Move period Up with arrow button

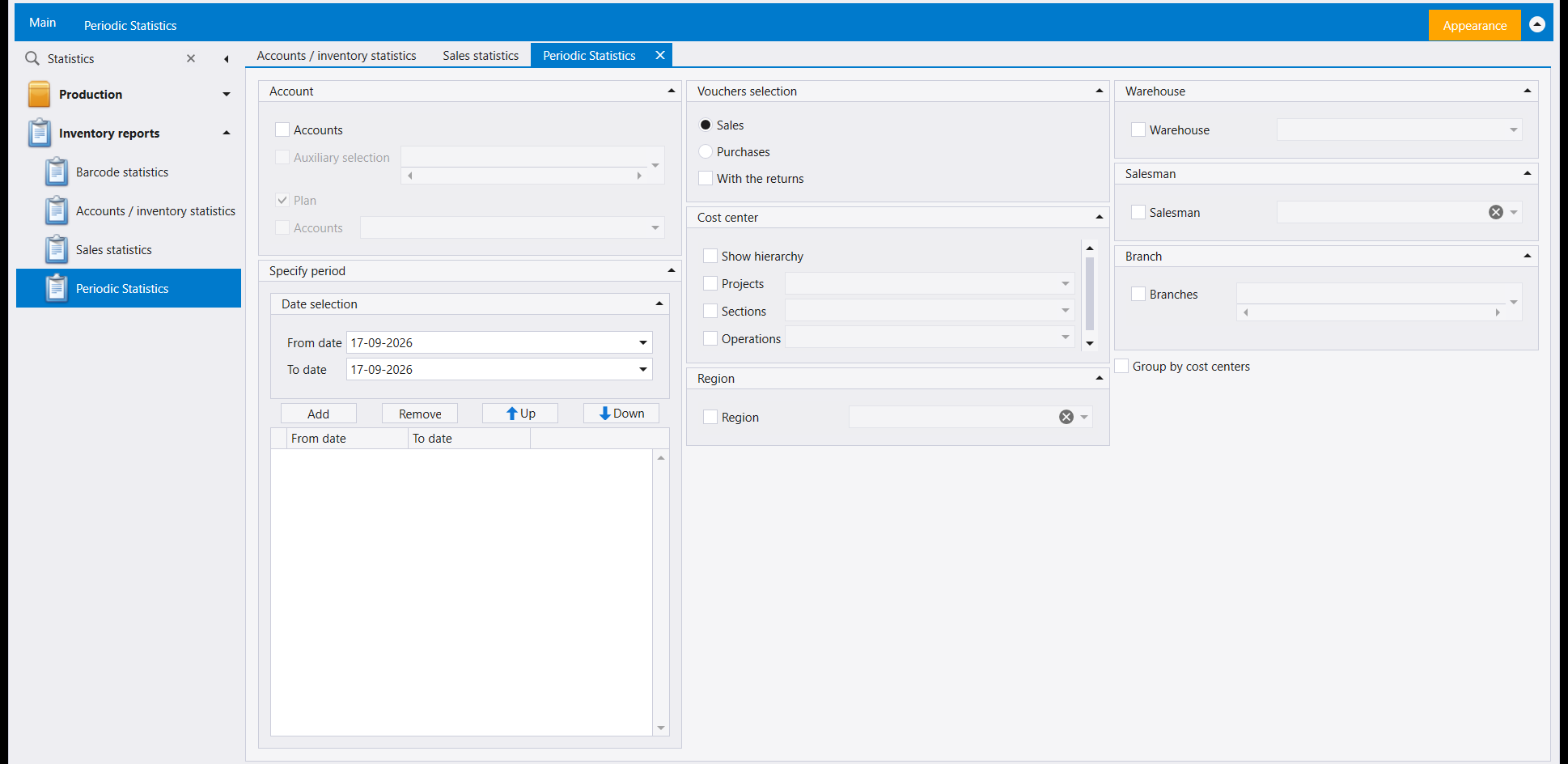click(x=520, y=414)
